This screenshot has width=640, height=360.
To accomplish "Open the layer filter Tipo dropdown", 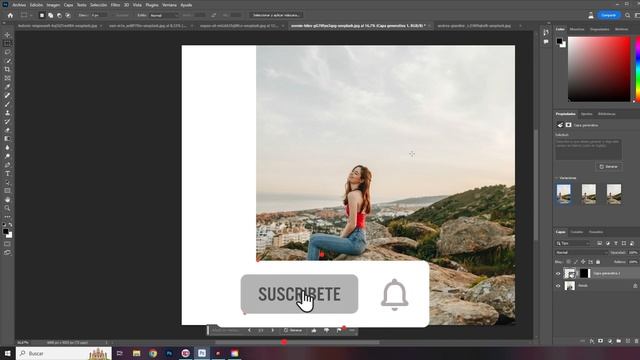I will (x=573, y=243).
